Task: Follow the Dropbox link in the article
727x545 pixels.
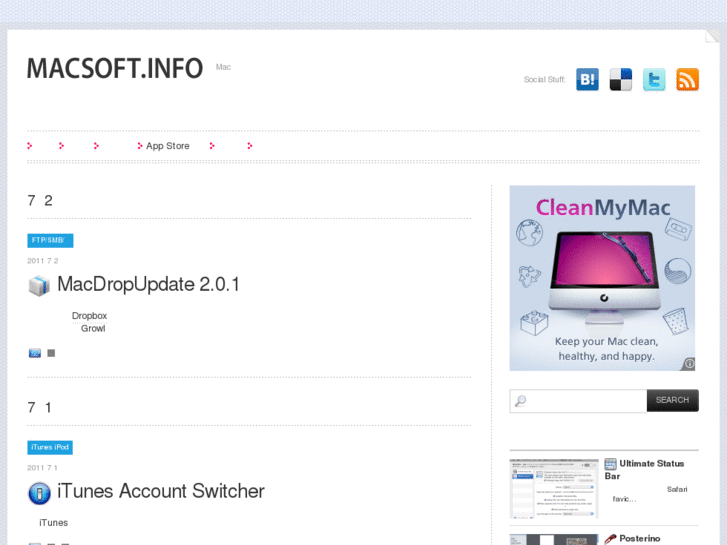Action: (89, 316)
